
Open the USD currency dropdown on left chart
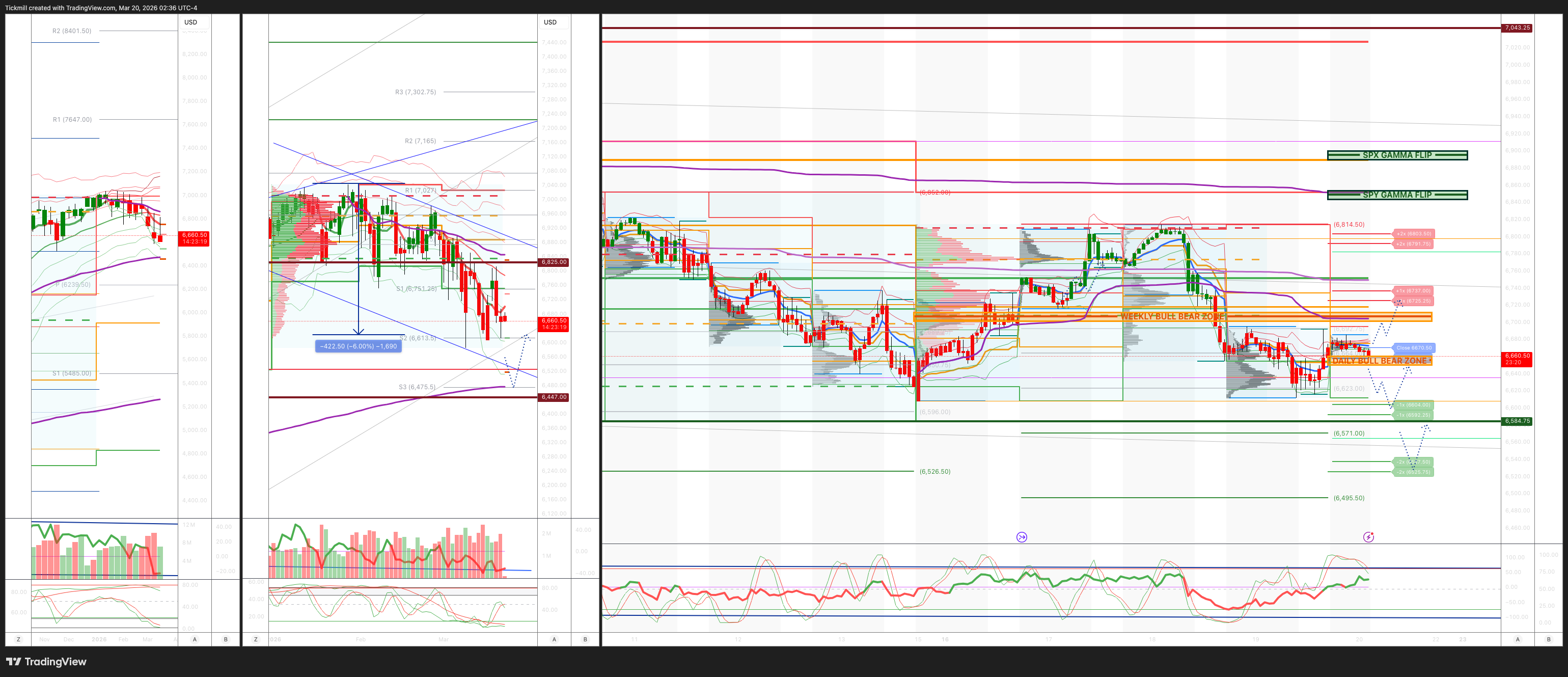(191, 22)
